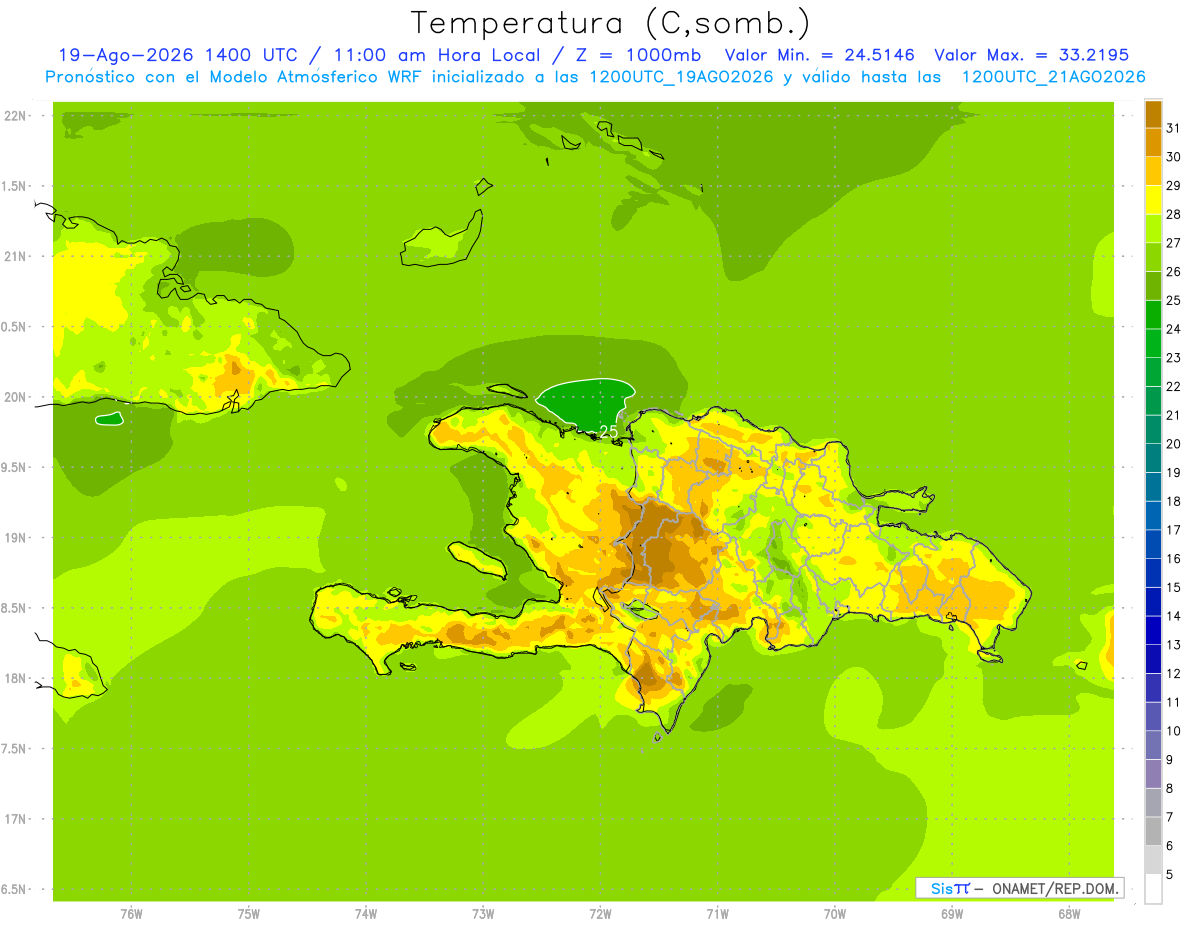Viewport: 1200px width, 927px height.
Task: Click the "12" colorbar scale label
Action: coord(1174,674)
